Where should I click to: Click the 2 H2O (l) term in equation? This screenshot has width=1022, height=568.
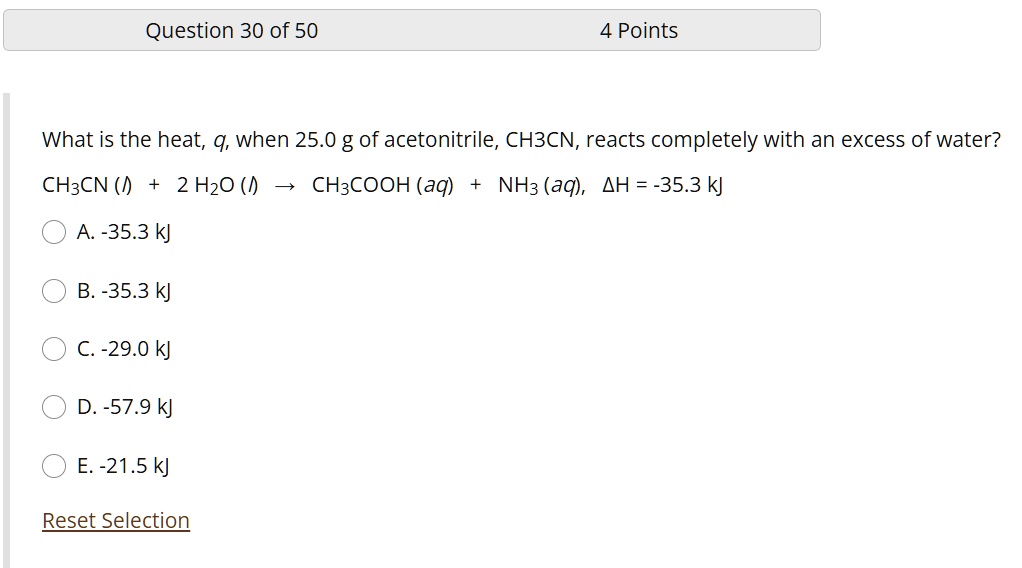pos(218,185)
